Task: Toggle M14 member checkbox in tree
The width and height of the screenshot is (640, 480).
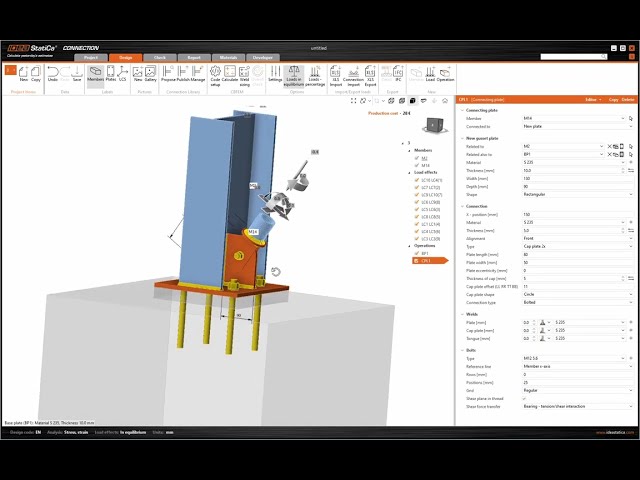Action: click(x=417, y=165)
